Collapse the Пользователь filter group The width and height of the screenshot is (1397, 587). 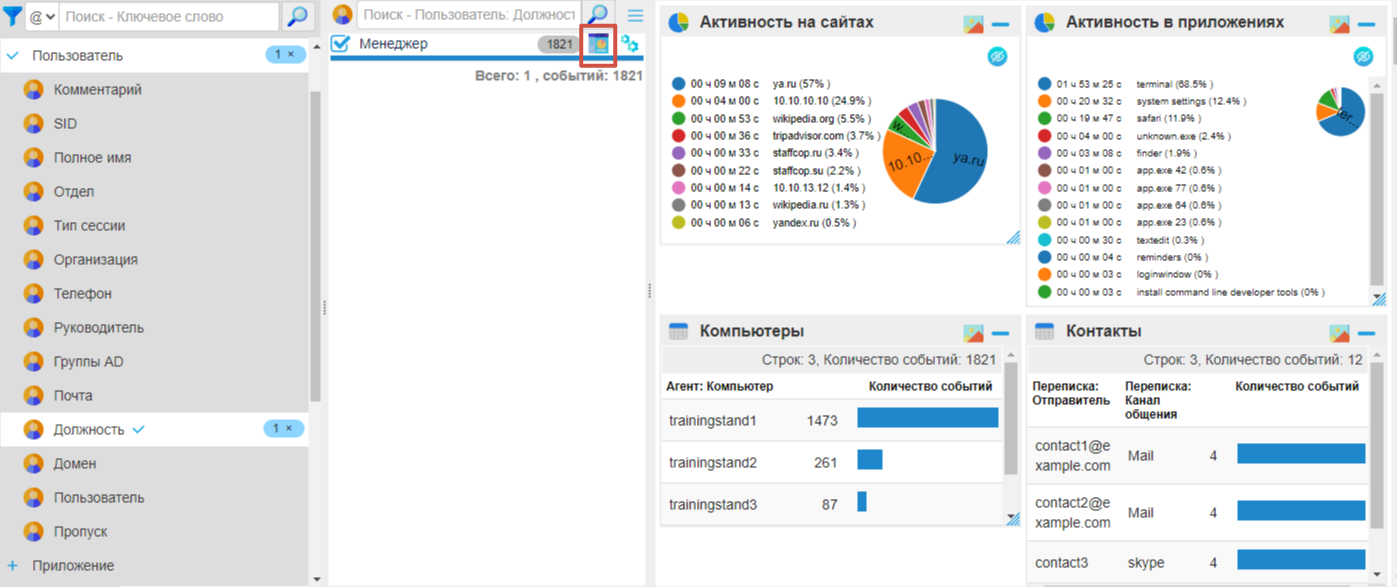point(13,56)
